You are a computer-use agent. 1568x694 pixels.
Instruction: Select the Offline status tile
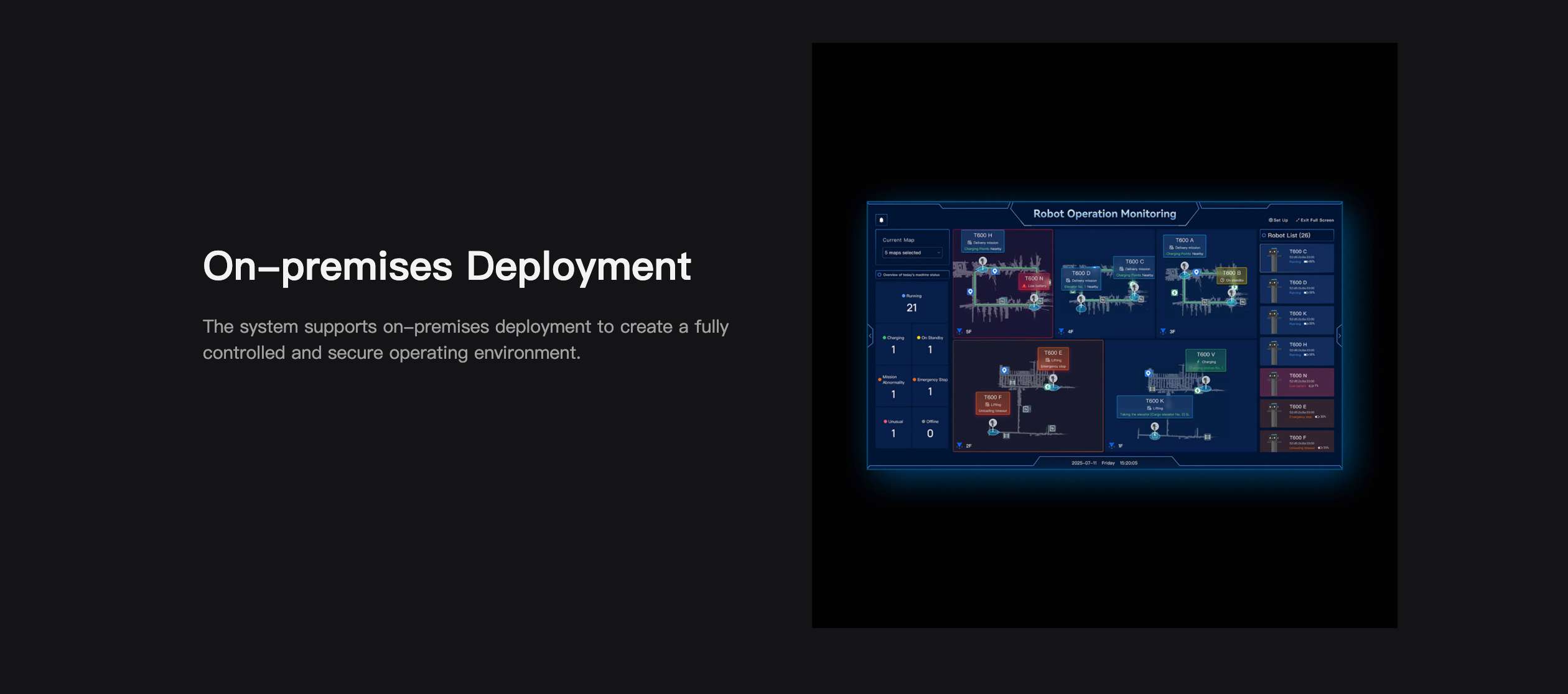tap(930, 428)
